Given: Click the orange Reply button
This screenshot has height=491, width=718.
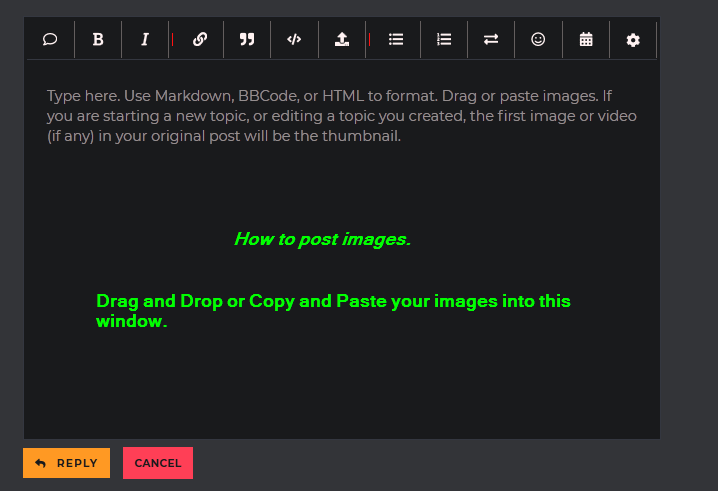Looking at the screenshot, I should point(66,463).
